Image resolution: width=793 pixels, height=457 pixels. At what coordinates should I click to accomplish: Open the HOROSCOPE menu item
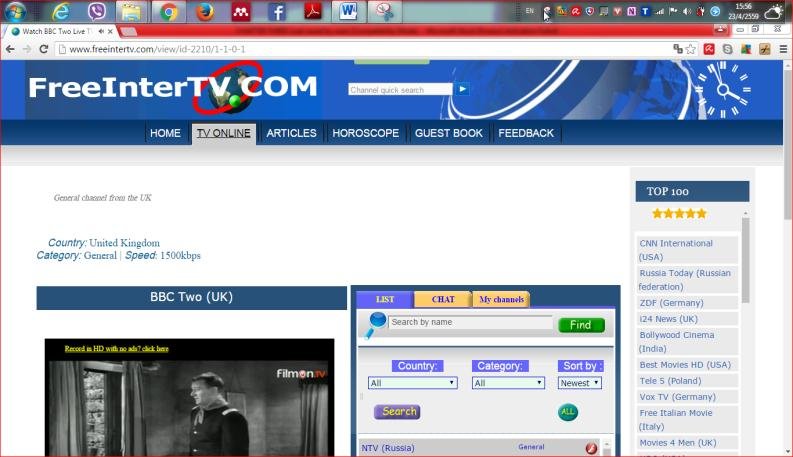pyautogui.click(x=366, y=133)
